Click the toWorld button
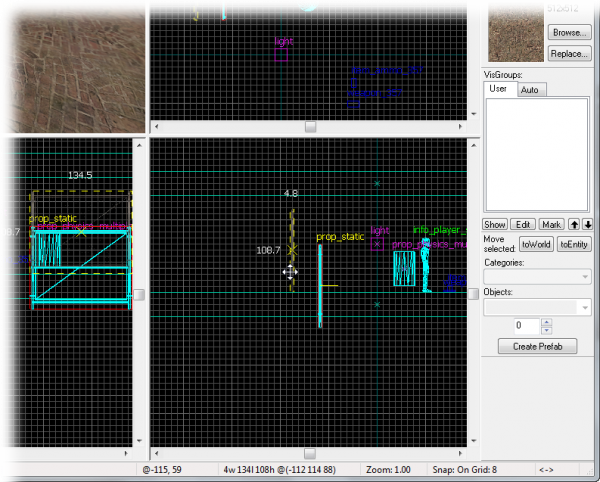600x482 pixels. tap(536, 243)
